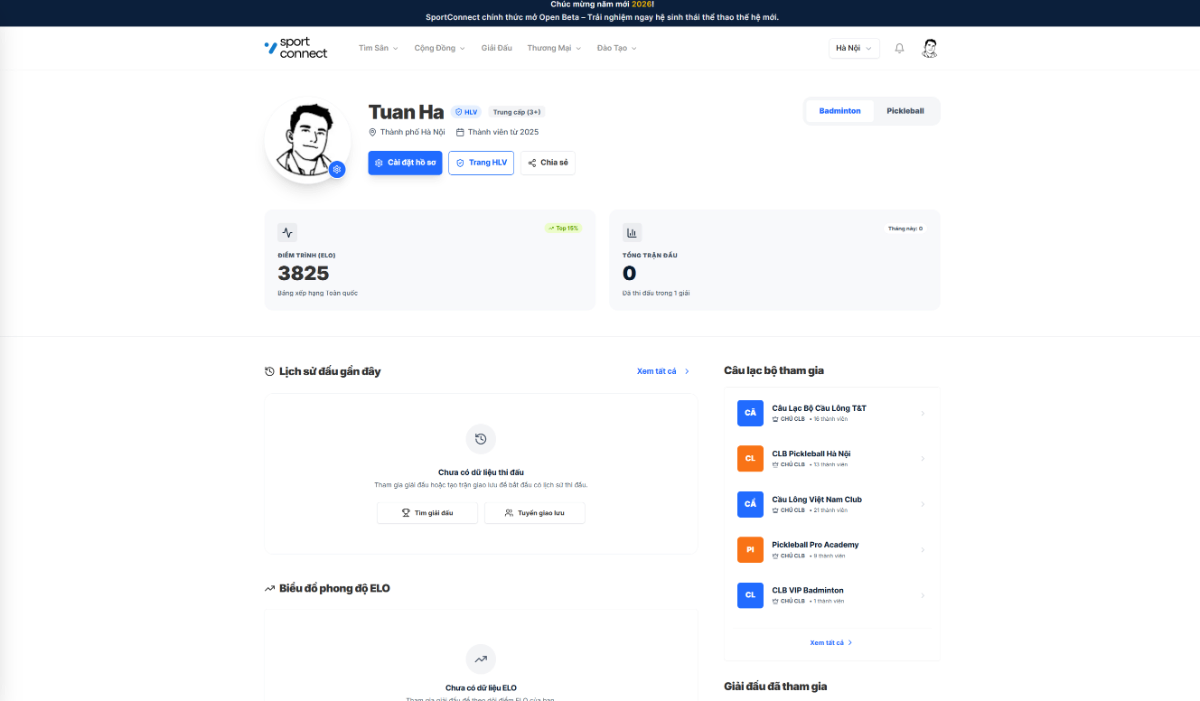
Task: Click the total matches bar chart icon
Action: 632,233
